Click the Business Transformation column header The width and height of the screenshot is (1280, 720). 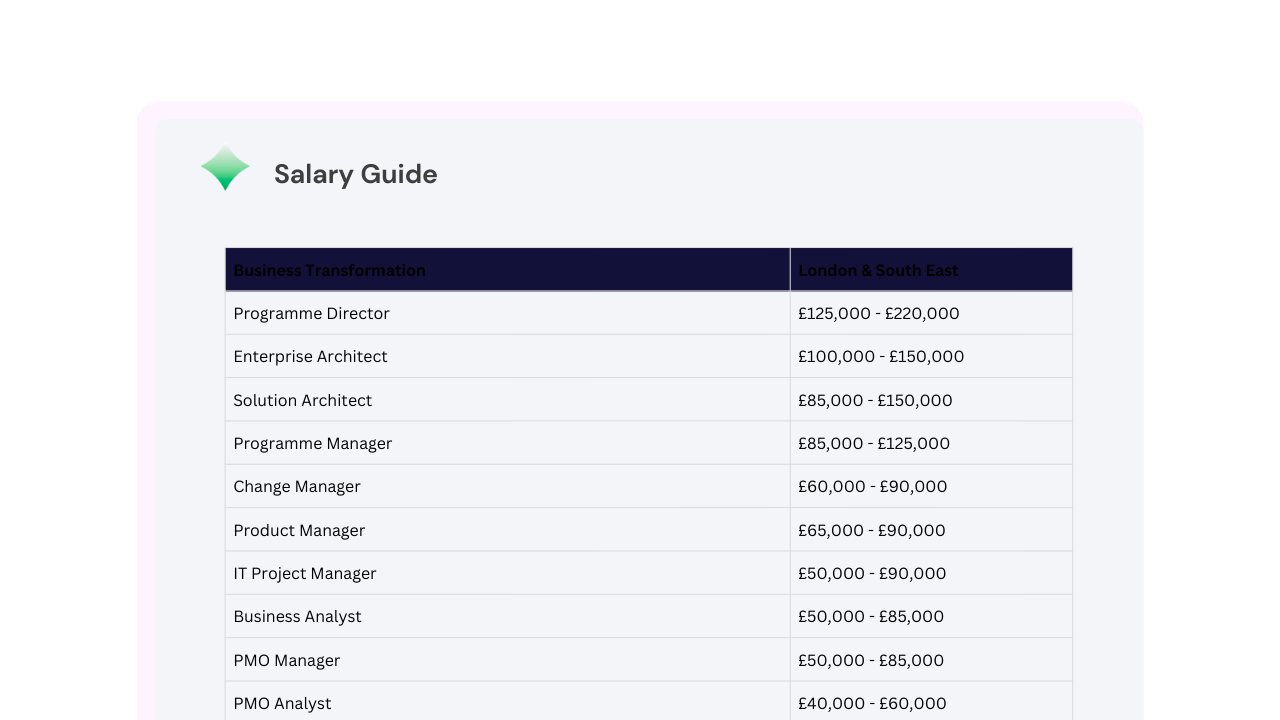(x=329, y=270)
